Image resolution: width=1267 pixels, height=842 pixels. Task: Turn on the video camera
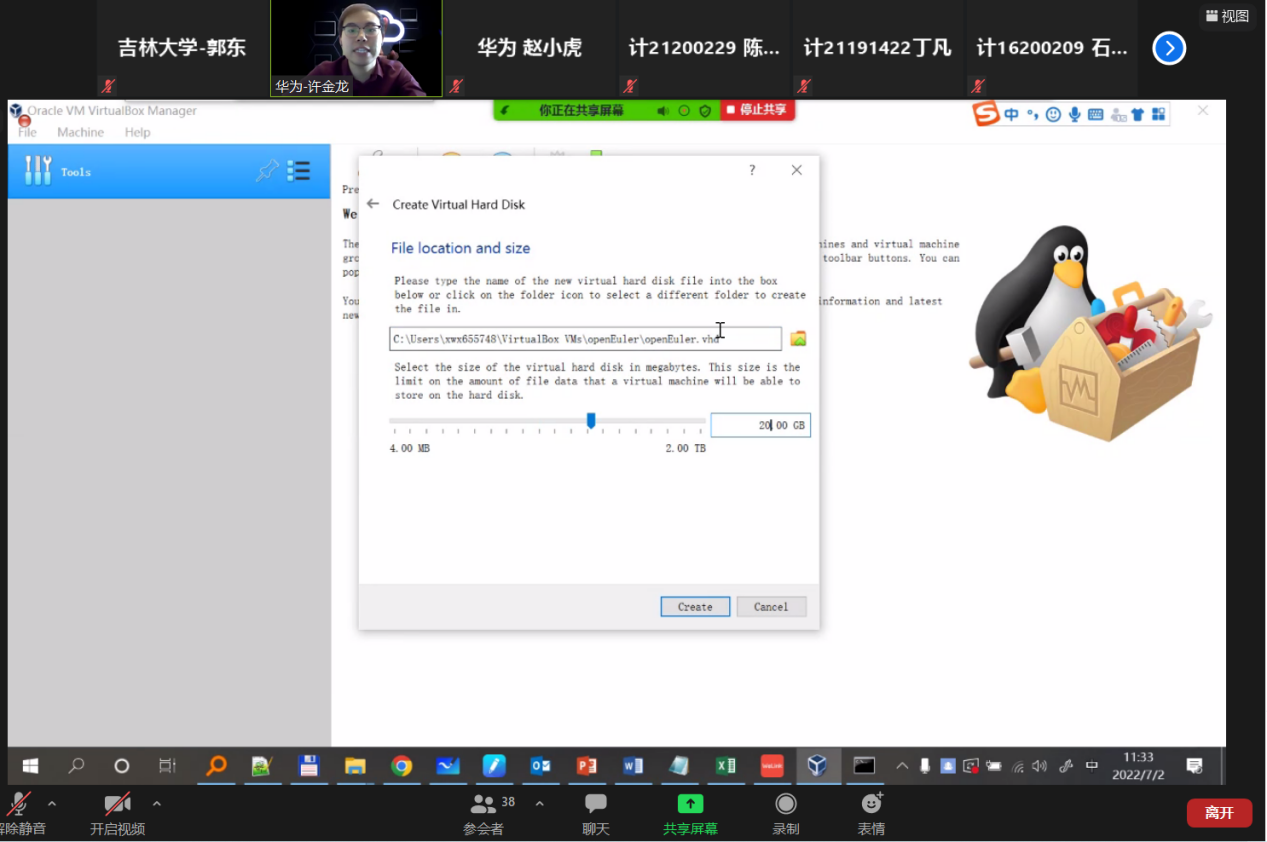[117, 805]
